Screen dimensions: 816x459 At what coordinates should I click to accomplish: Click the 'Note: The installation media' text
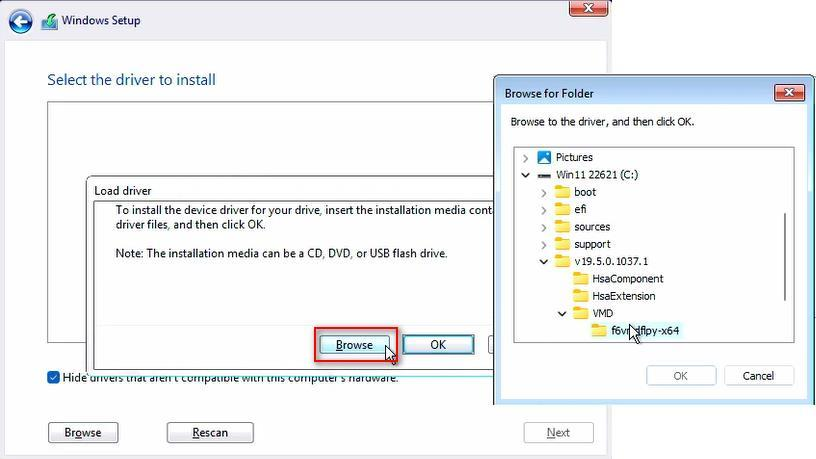click(x=282, y=253)
